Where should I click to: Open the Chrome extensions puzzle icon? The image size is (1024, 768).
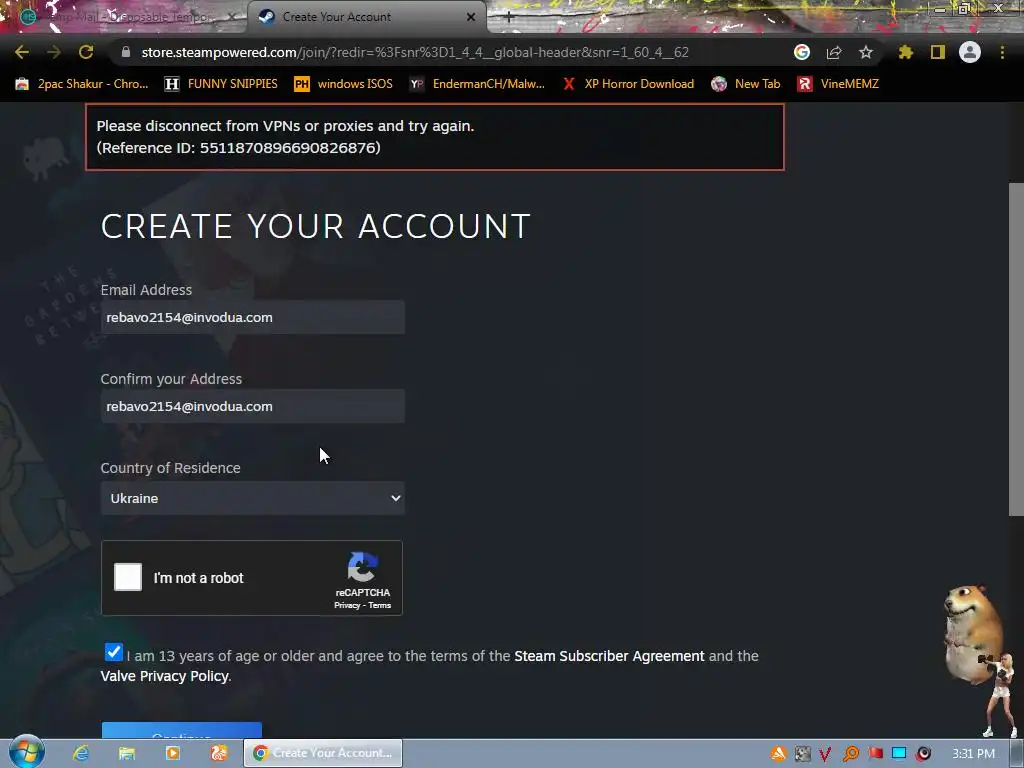coord(906,52)
